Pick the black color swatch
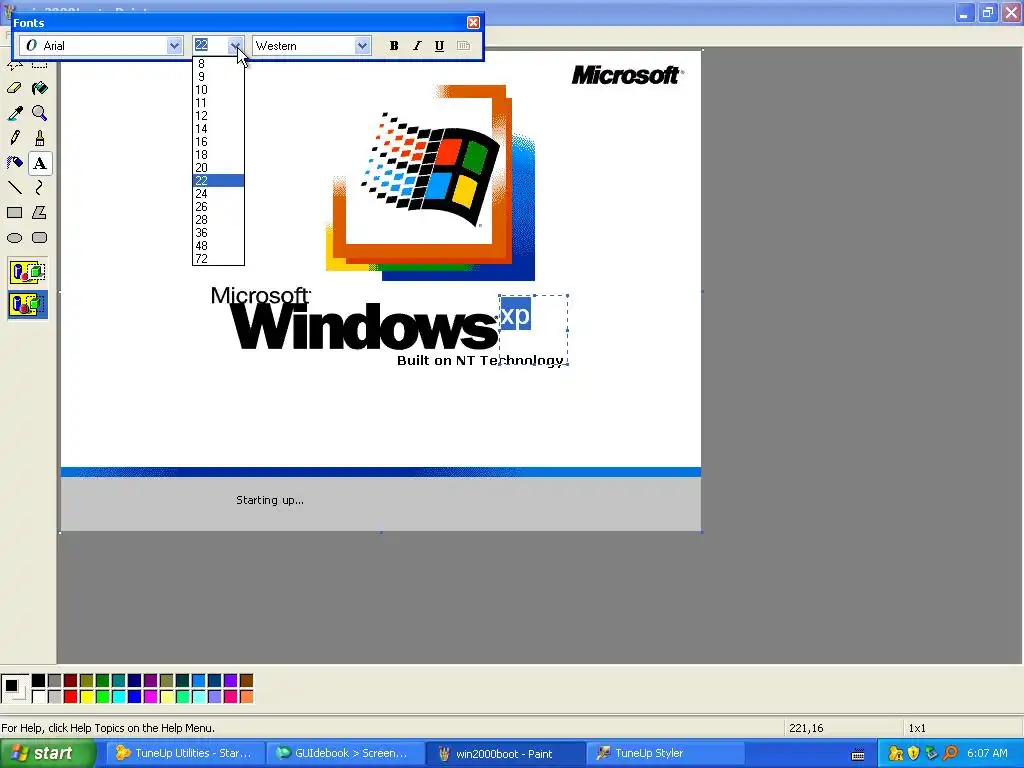1024x768 pixels. point(39,681)
